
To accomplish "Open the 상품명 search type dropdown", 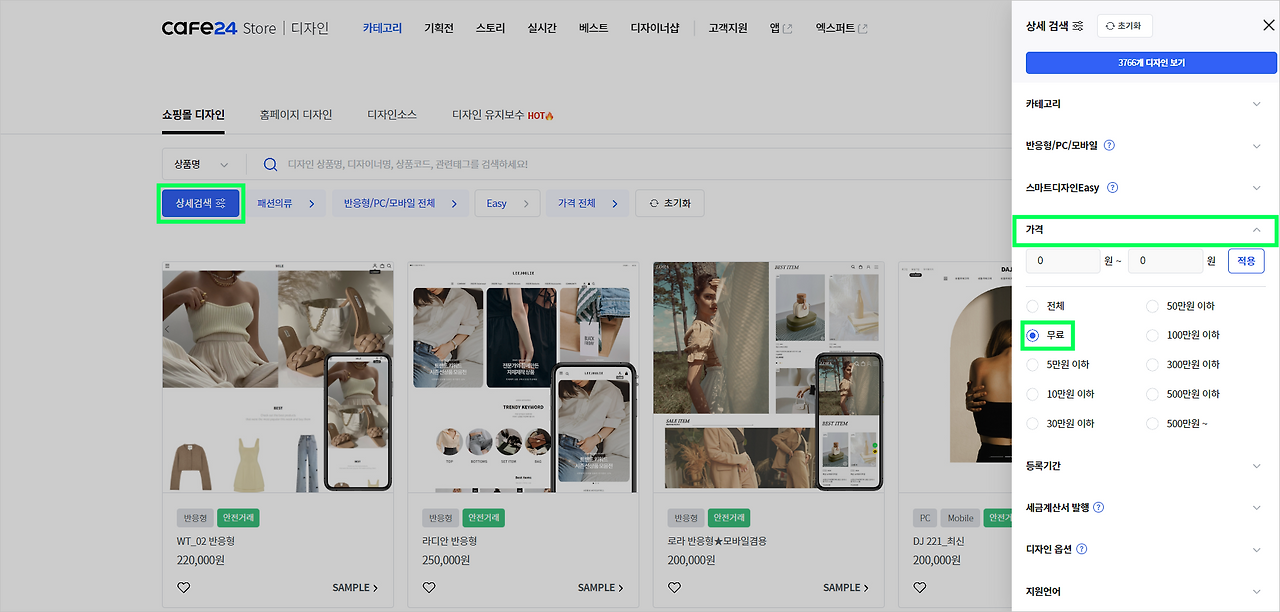I will pos(202,164).
